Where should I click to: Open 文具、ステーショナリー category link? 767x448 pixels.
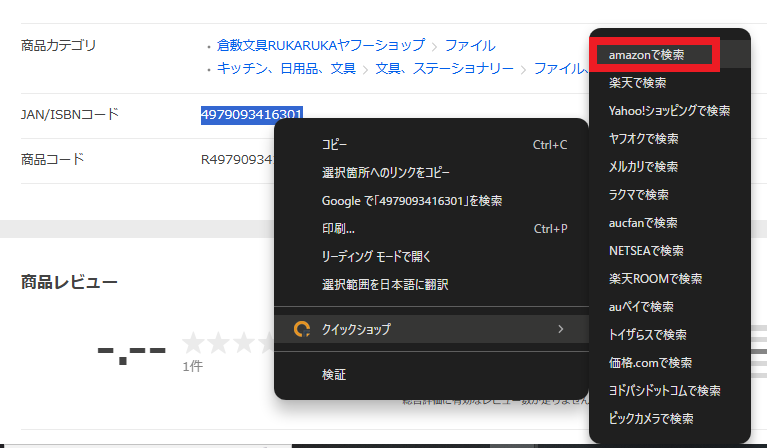click(444, 68)
